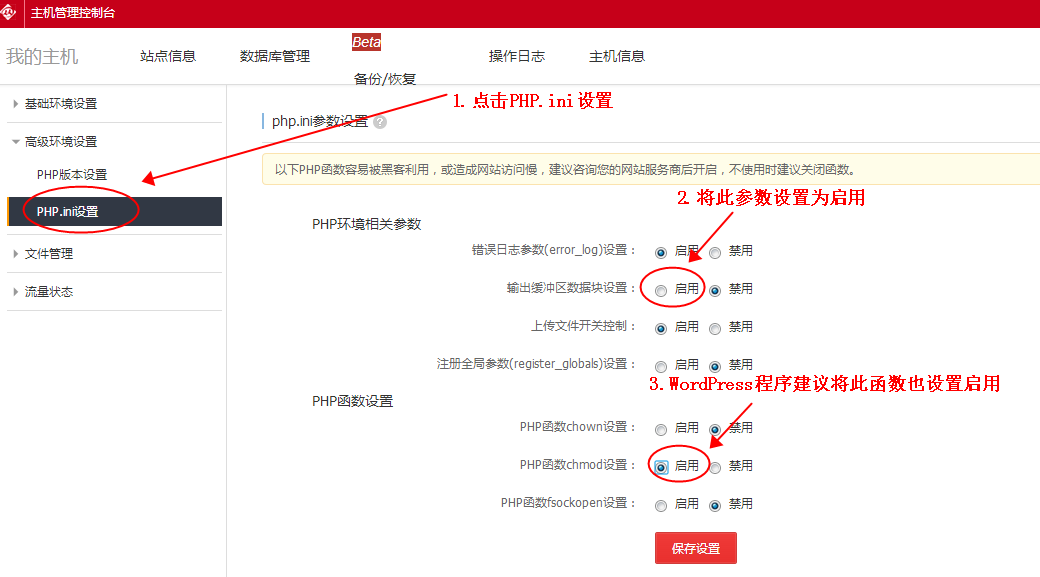Expand the 文件管理 section

coord(48,254)
